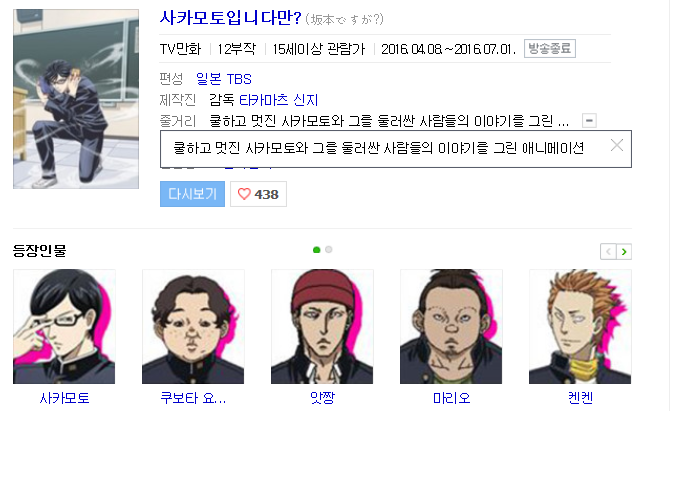Open director 타카마츠 신지 link
Viewport: 700px width, 500px height.
279,100
